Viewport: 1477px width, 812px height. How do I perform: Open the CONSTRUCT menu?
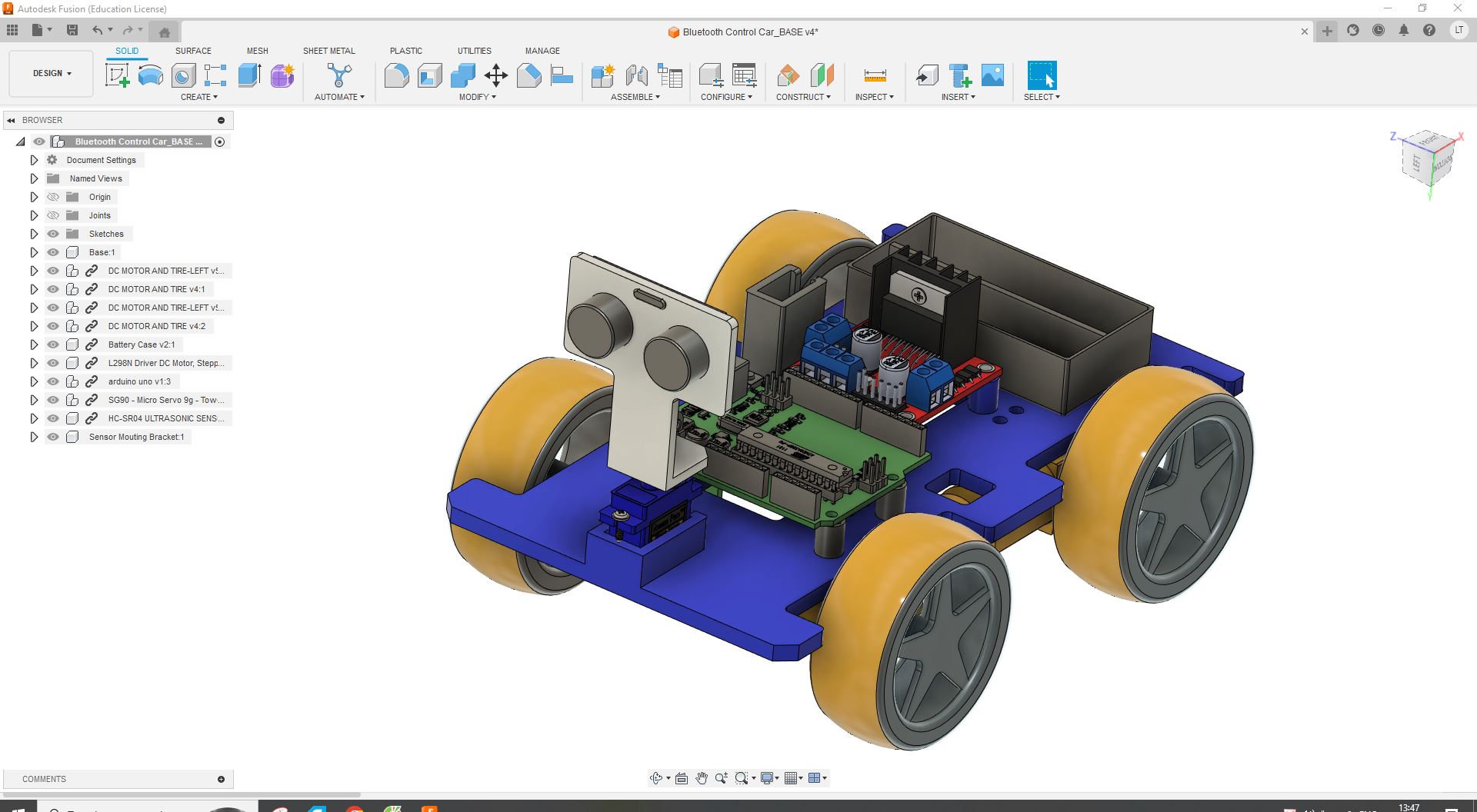803,97
